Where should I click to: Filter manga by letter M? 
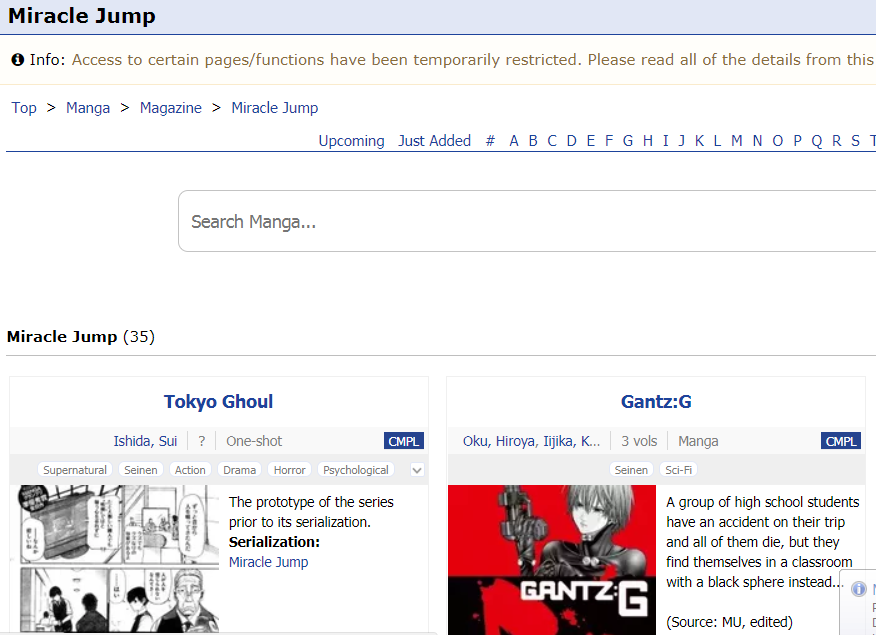(737, 141)
